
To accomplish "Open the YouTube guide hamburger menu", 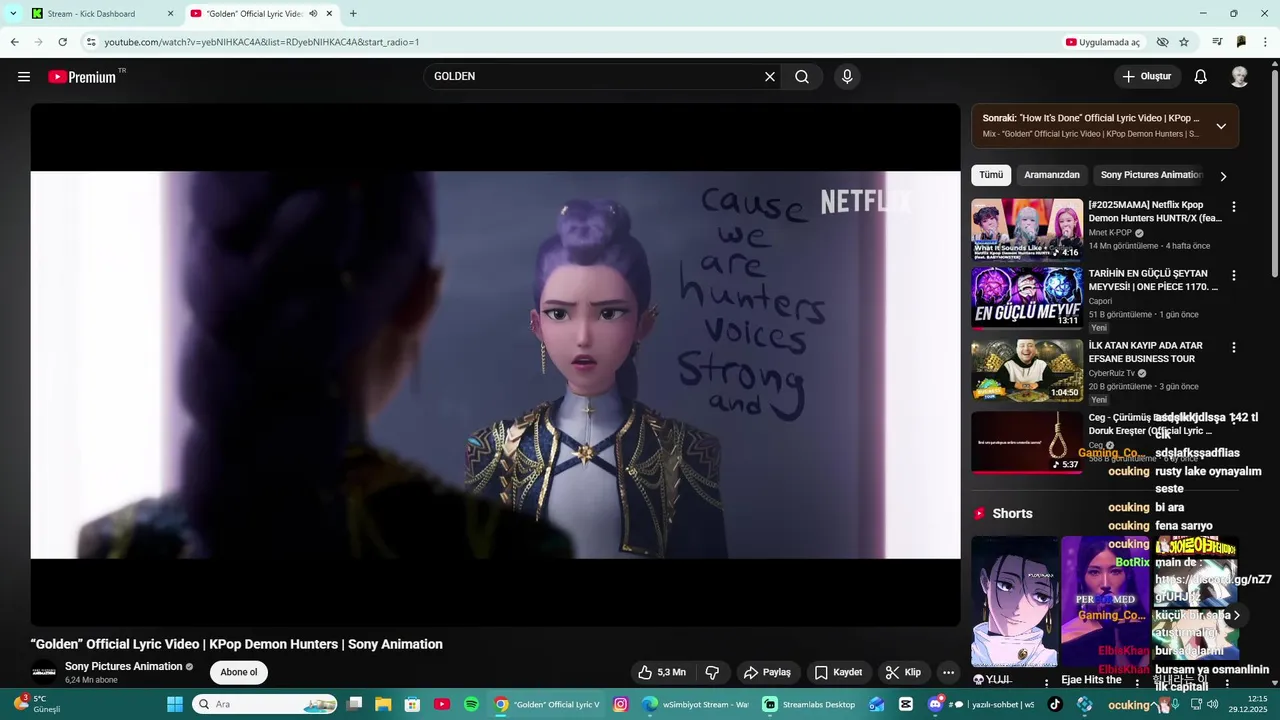I will [24, 77].
